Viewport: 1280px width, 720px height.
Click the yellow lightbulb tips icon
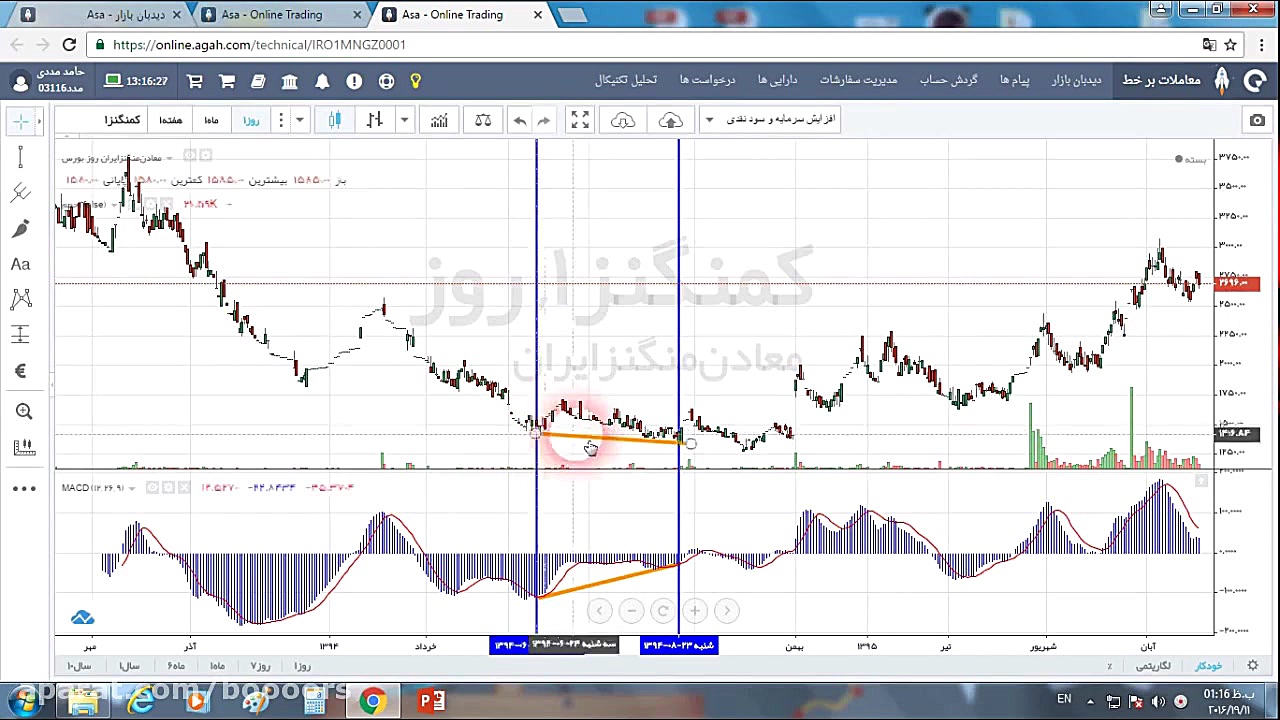click(x=416, y=81)
